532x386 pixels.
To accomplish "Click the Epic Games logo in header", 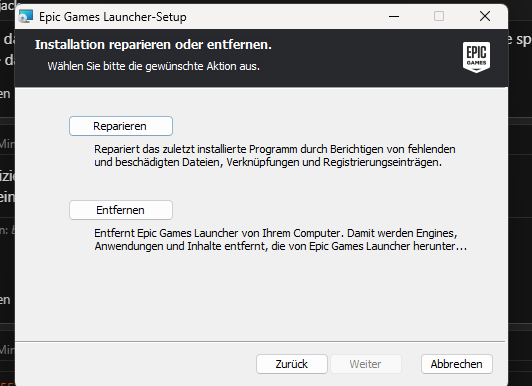I will (x=476, y=57).
